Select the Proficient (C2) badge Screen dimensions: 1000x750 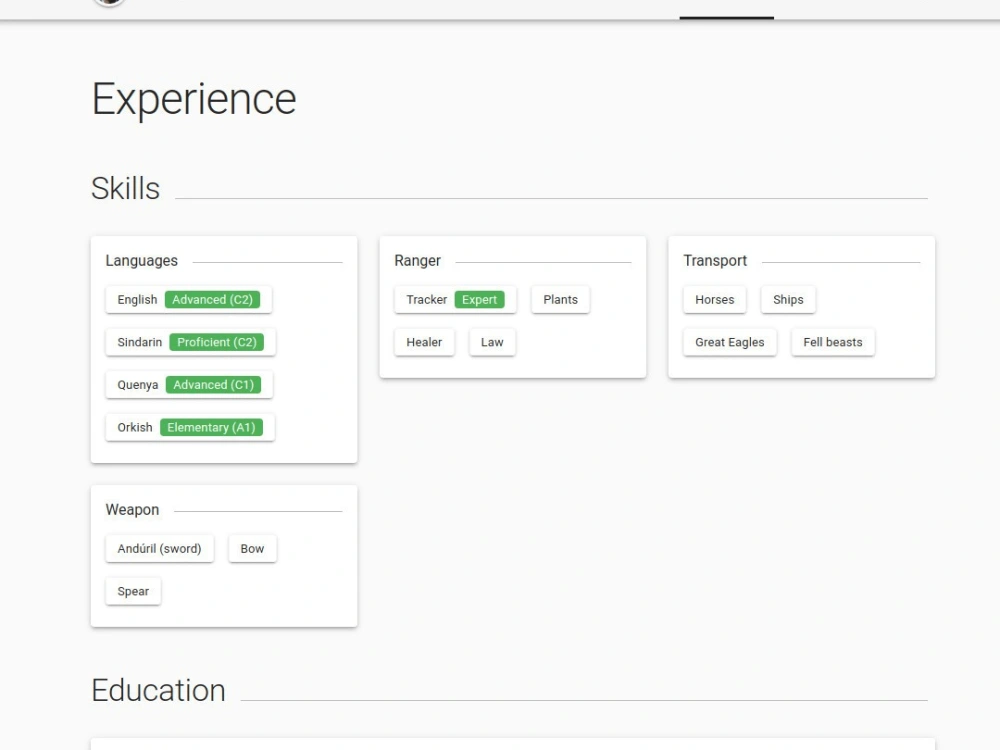point(217,342)
